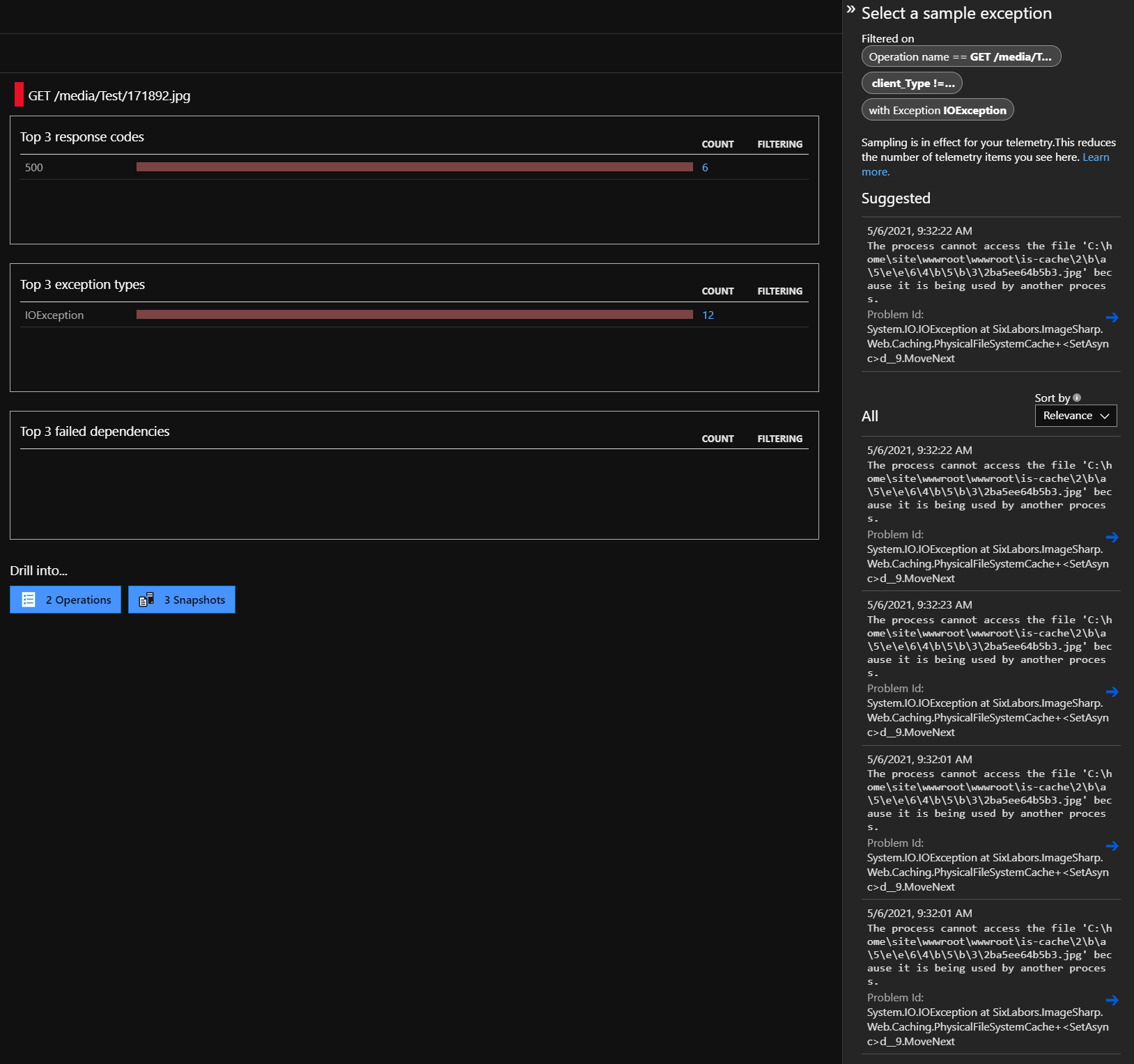Collapse the pane using the double-chevron icon
1134x1064 pixels.
tap(850, 10)
